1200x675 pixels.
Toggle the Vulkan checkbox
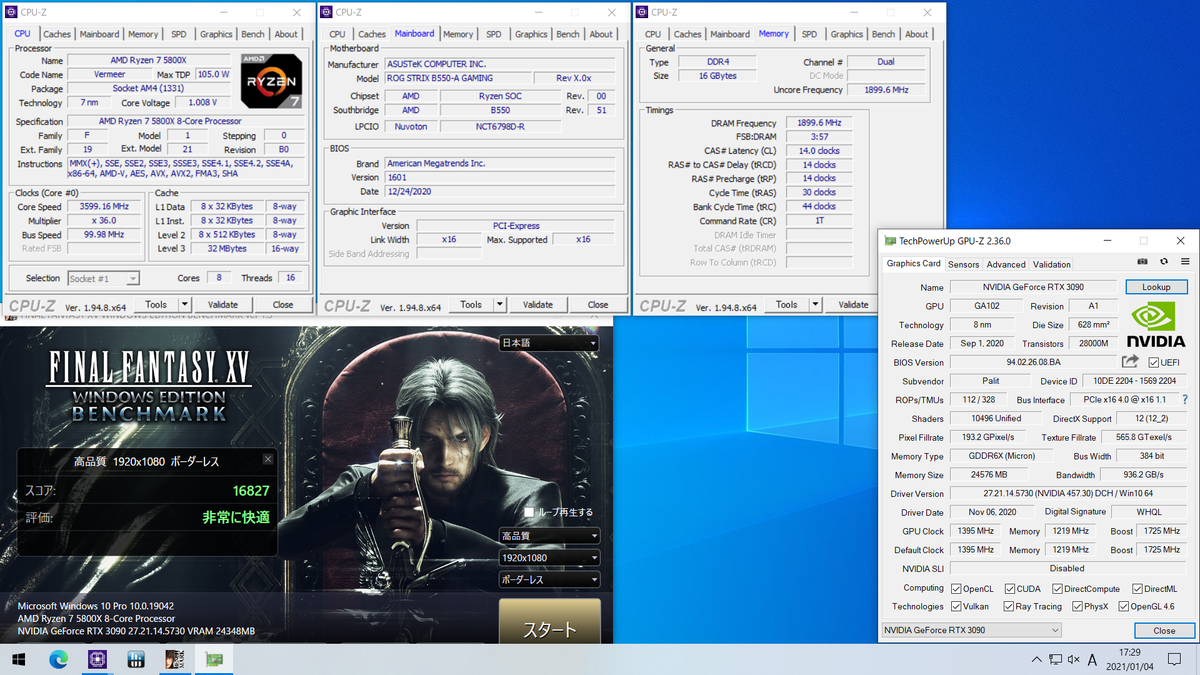[x=956, y=606]
